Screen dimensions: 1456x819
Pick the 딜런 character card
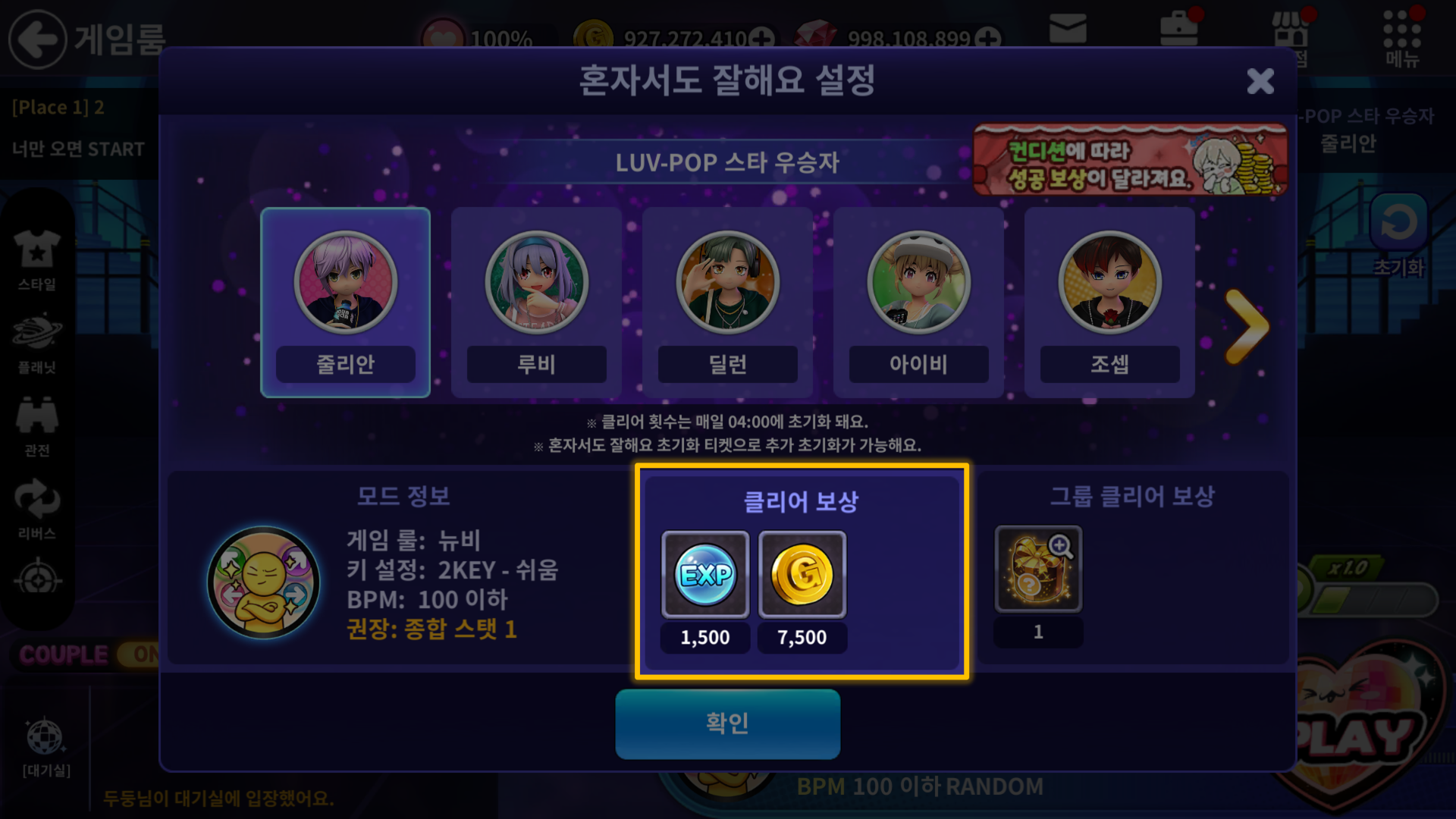[x=727, y=303]
